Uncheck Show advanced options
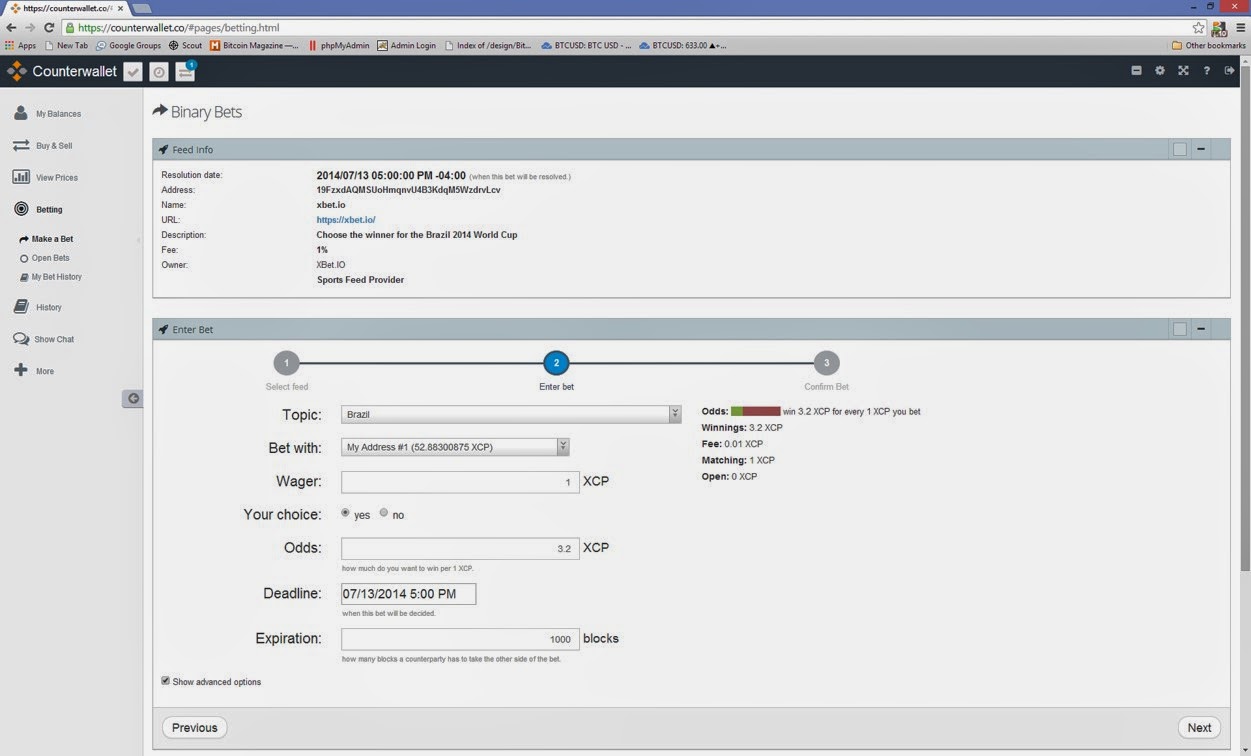 (166, 681)
